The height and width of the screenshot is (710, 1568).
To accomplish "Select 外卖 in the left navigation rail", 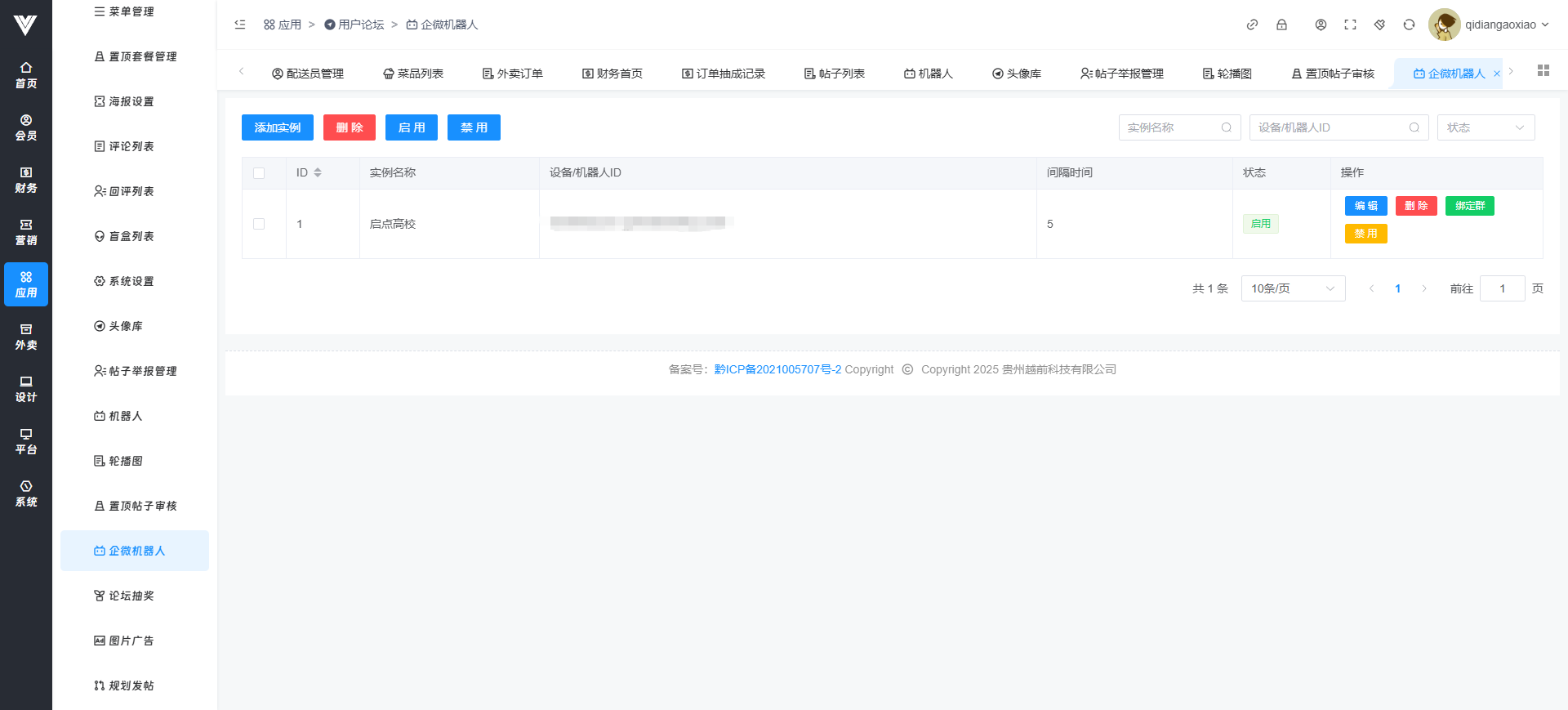I will coord(26,337).
